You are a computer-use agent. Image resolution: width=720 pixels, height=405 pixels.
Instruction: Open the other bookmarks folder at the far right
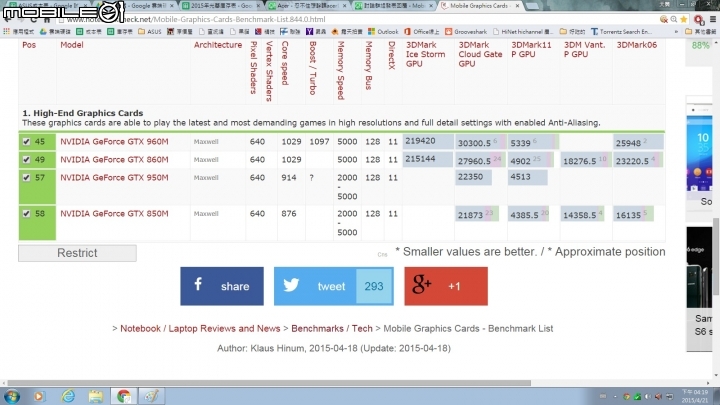pyautogui.click(x=701, y=32)
